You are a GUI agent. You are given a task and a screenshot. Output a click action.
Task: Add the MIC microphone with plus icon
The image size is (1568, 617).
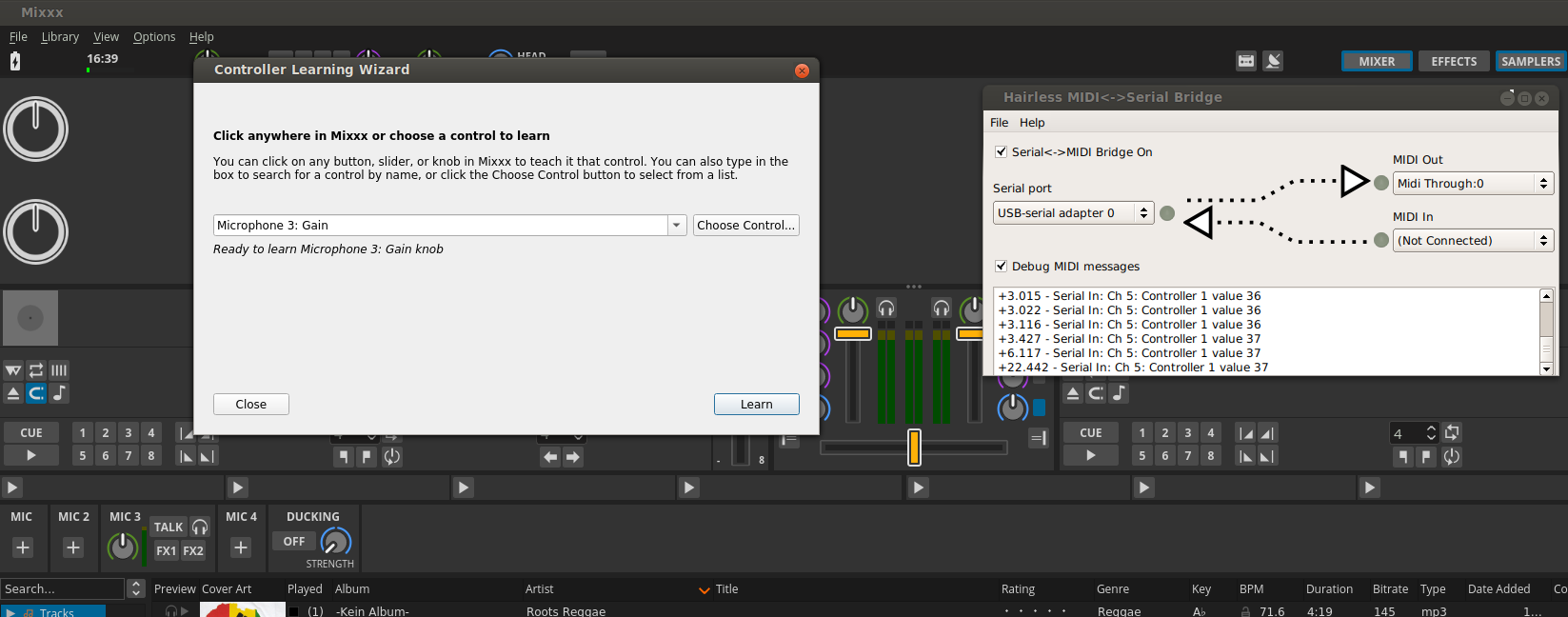(x=23, y=547)
